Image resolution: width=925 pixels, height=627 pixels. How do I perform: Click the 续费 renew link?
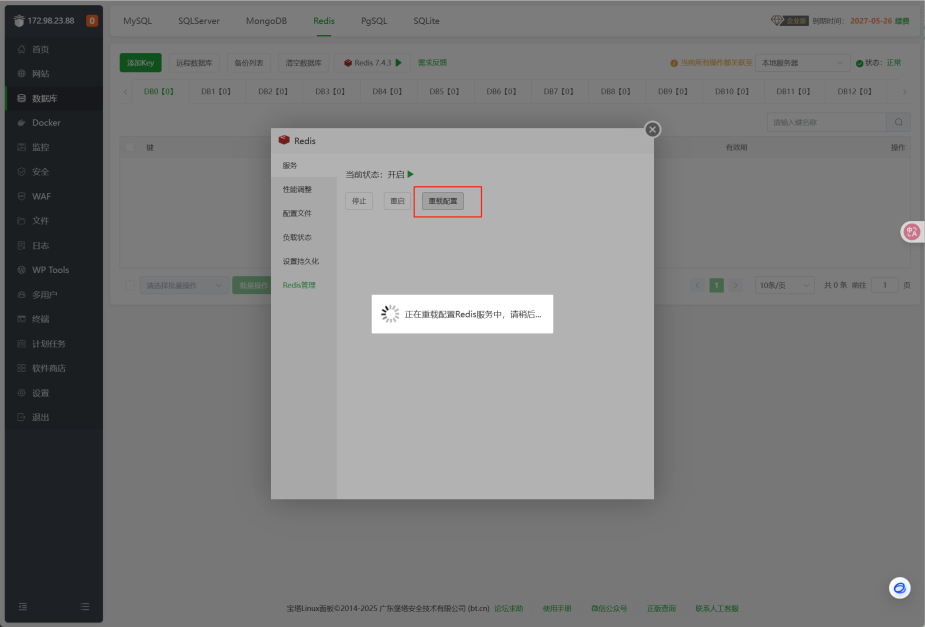tap(902, 21)
